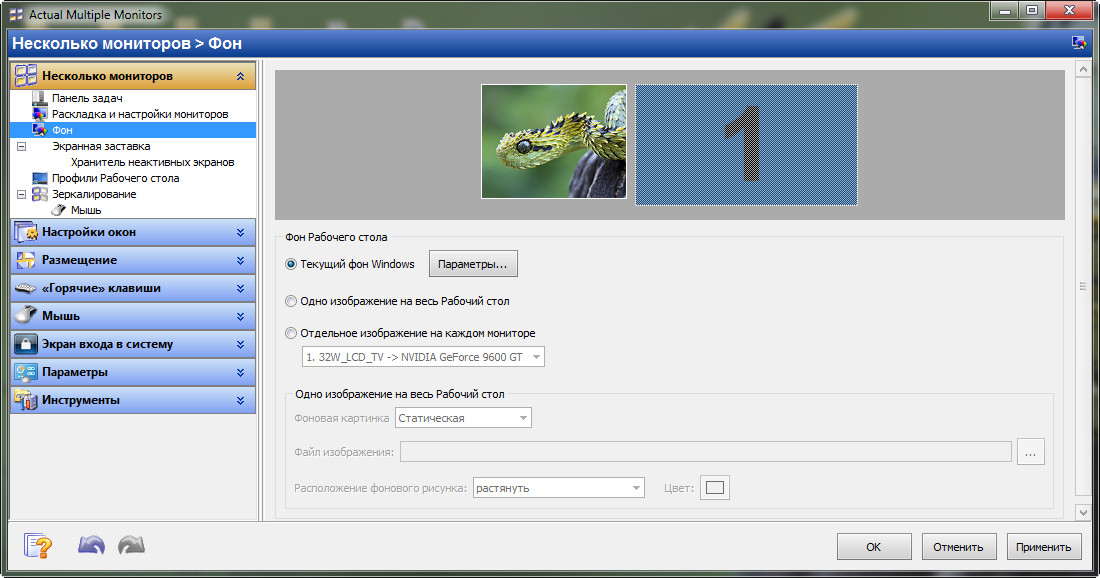The height and width of the screenshot is (578, 1100).
Task: Click the Отменить button
Action: 959,546
